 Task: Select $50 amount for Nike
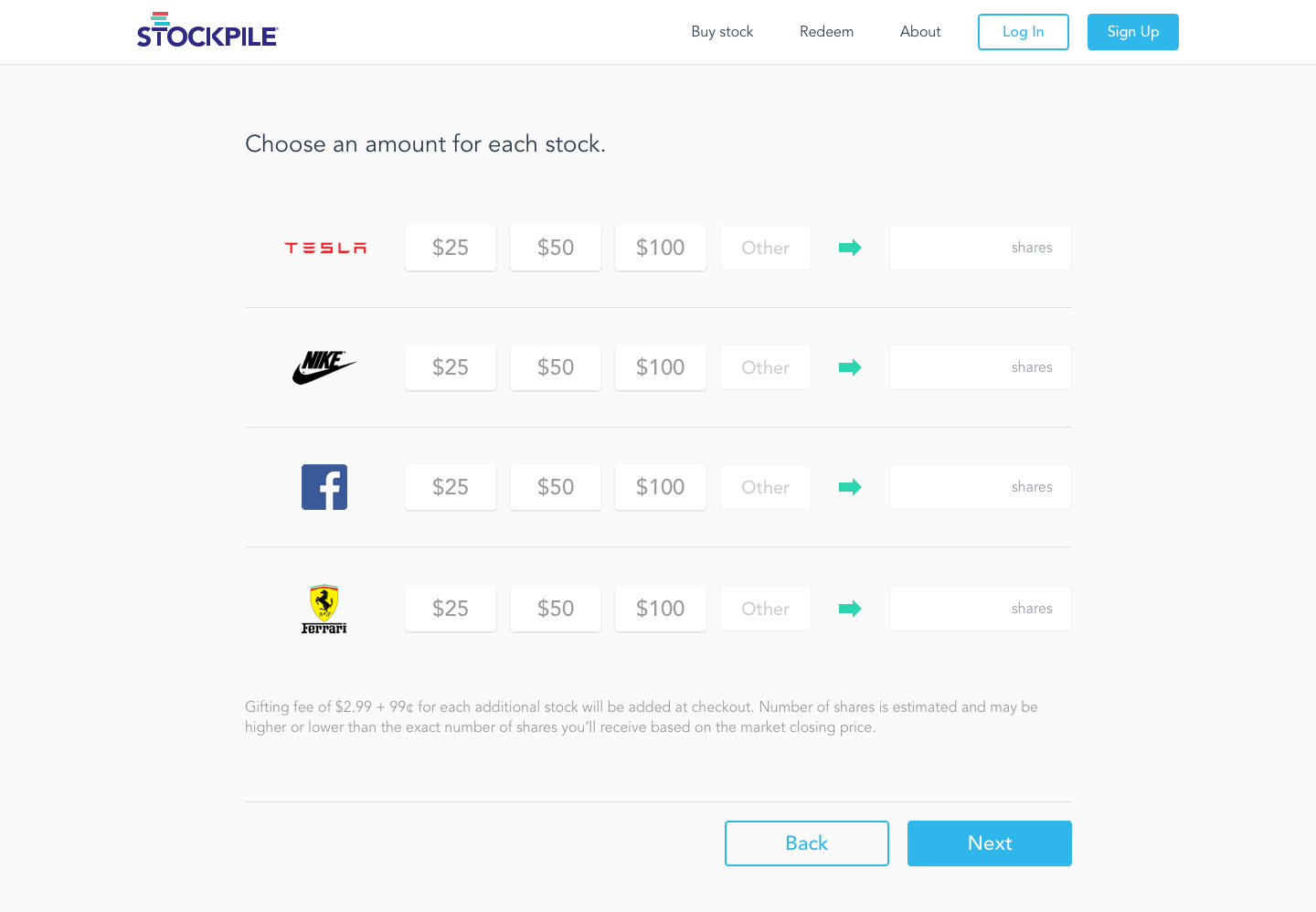[556, 367]
